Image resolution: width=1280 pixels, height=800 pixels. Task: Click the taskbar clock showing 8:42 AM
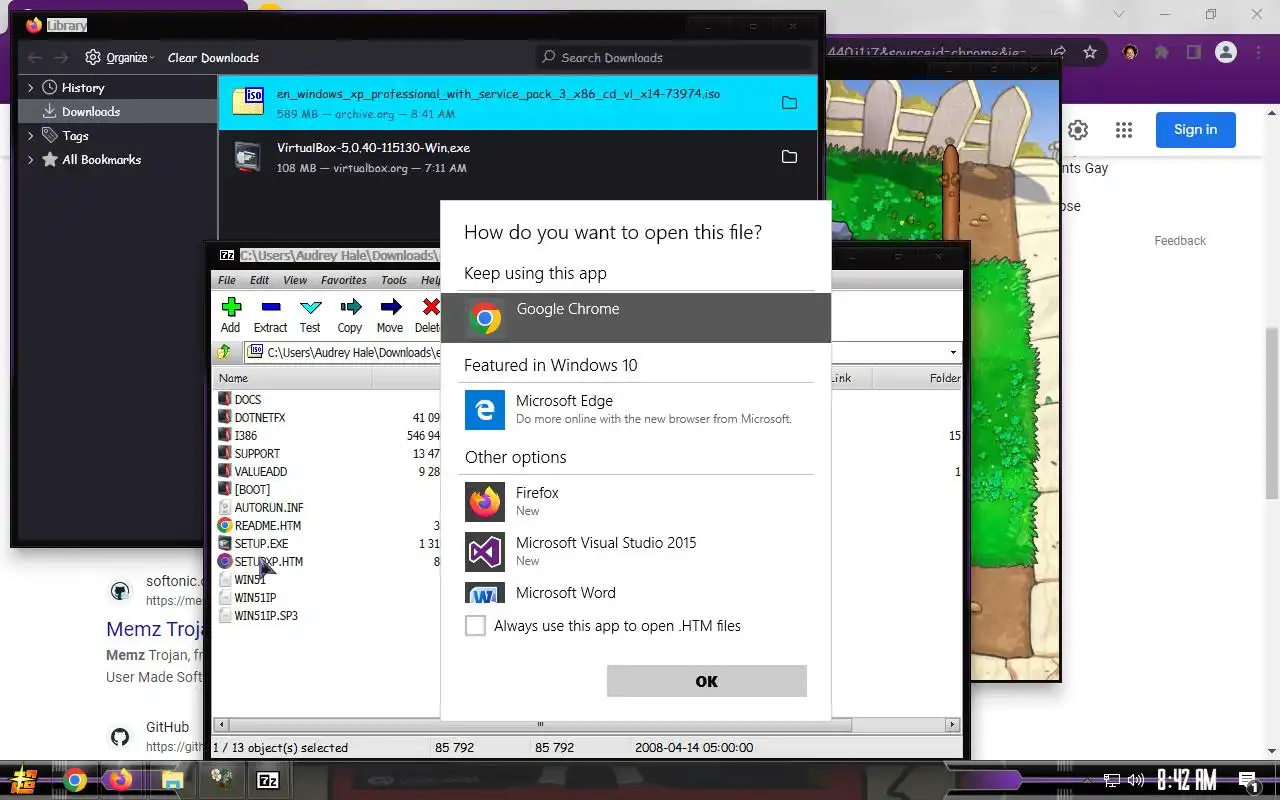[1187, 780]
